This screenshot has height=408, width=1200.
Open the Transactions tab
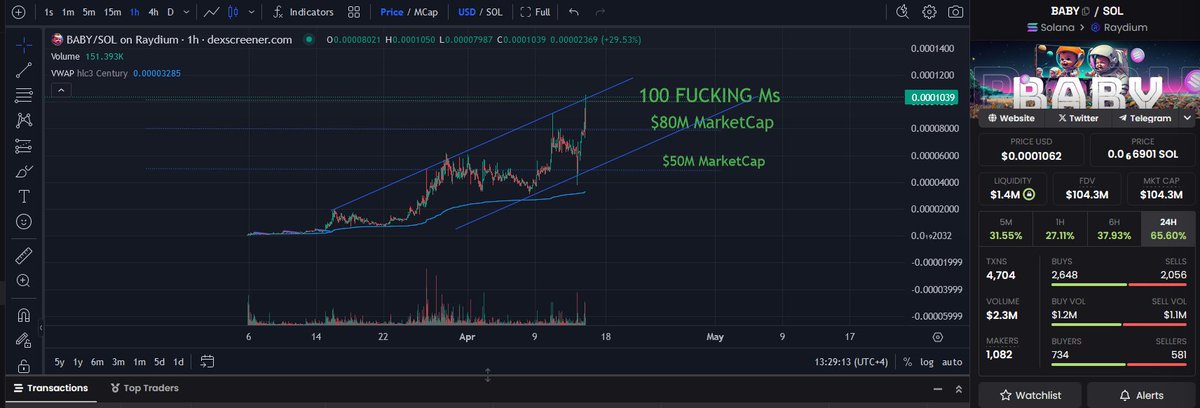click(x=50, y=388)
